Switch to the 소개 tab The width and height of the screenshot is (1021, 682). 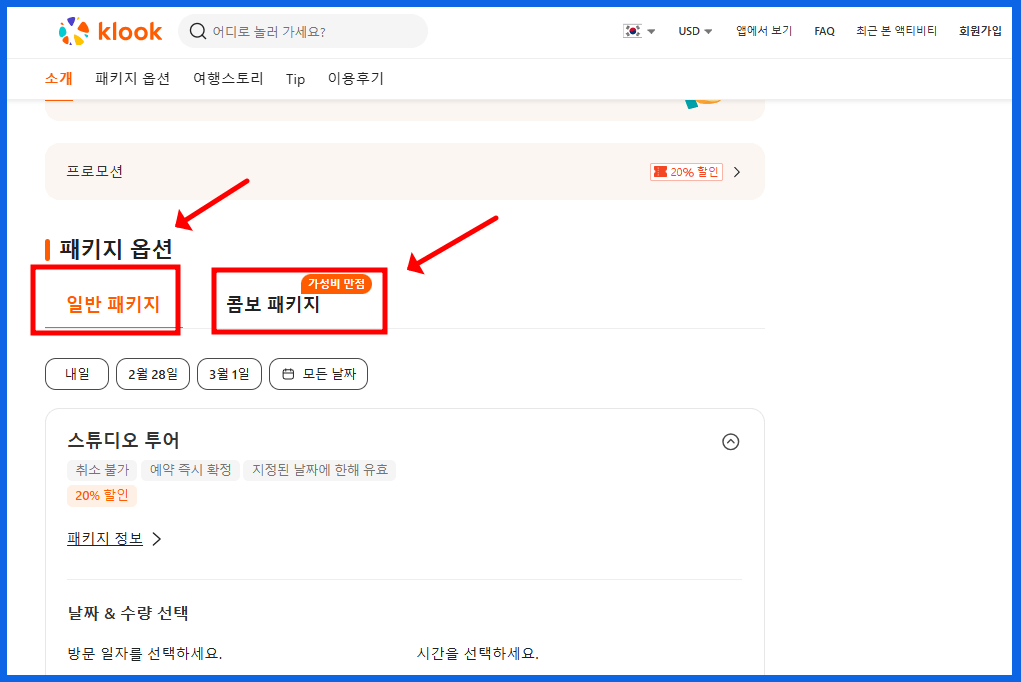[x=56, y=79]
